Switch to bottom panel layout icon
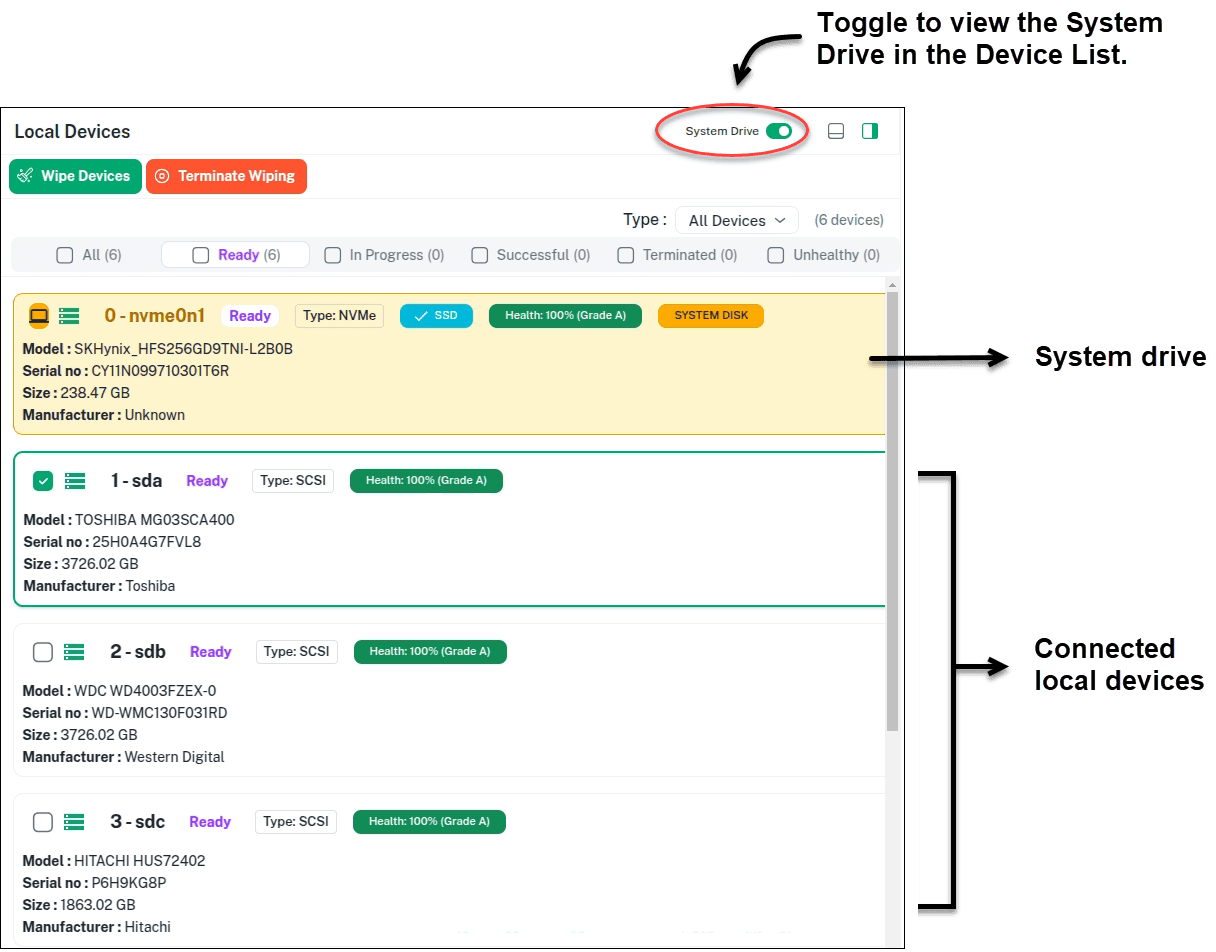 [837, 131]
